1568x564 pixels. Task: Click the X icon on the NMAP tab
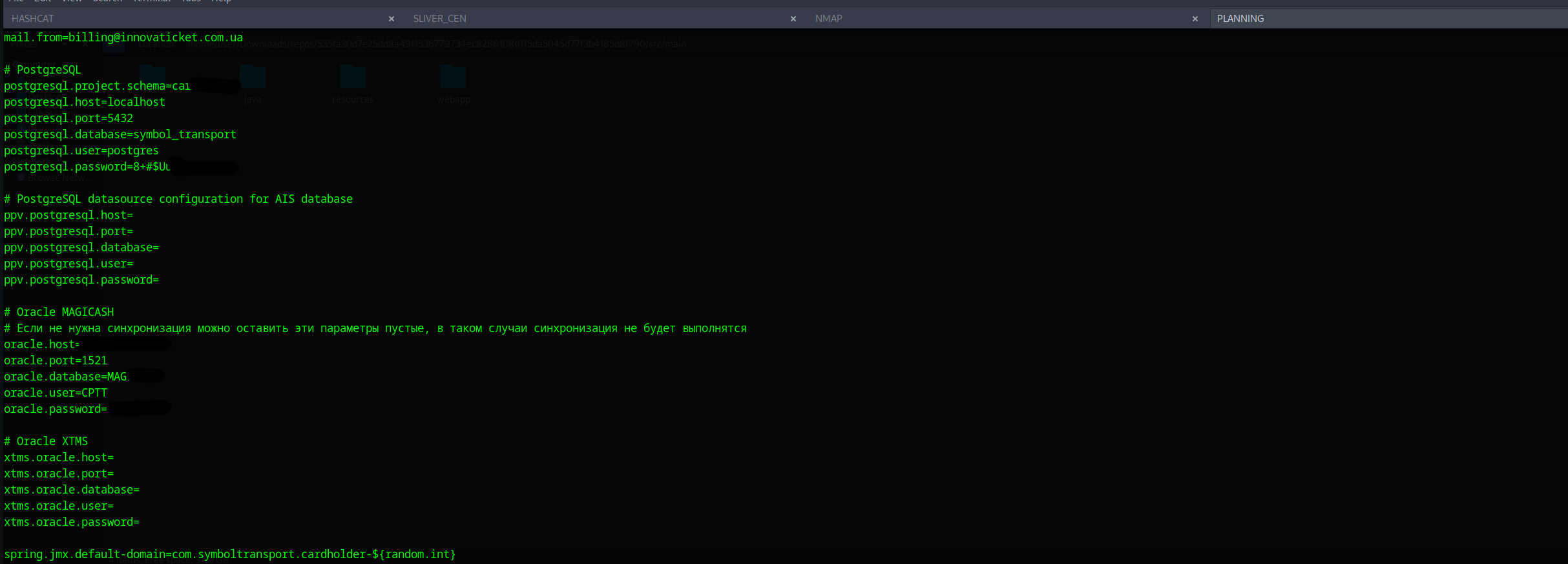1195,19
